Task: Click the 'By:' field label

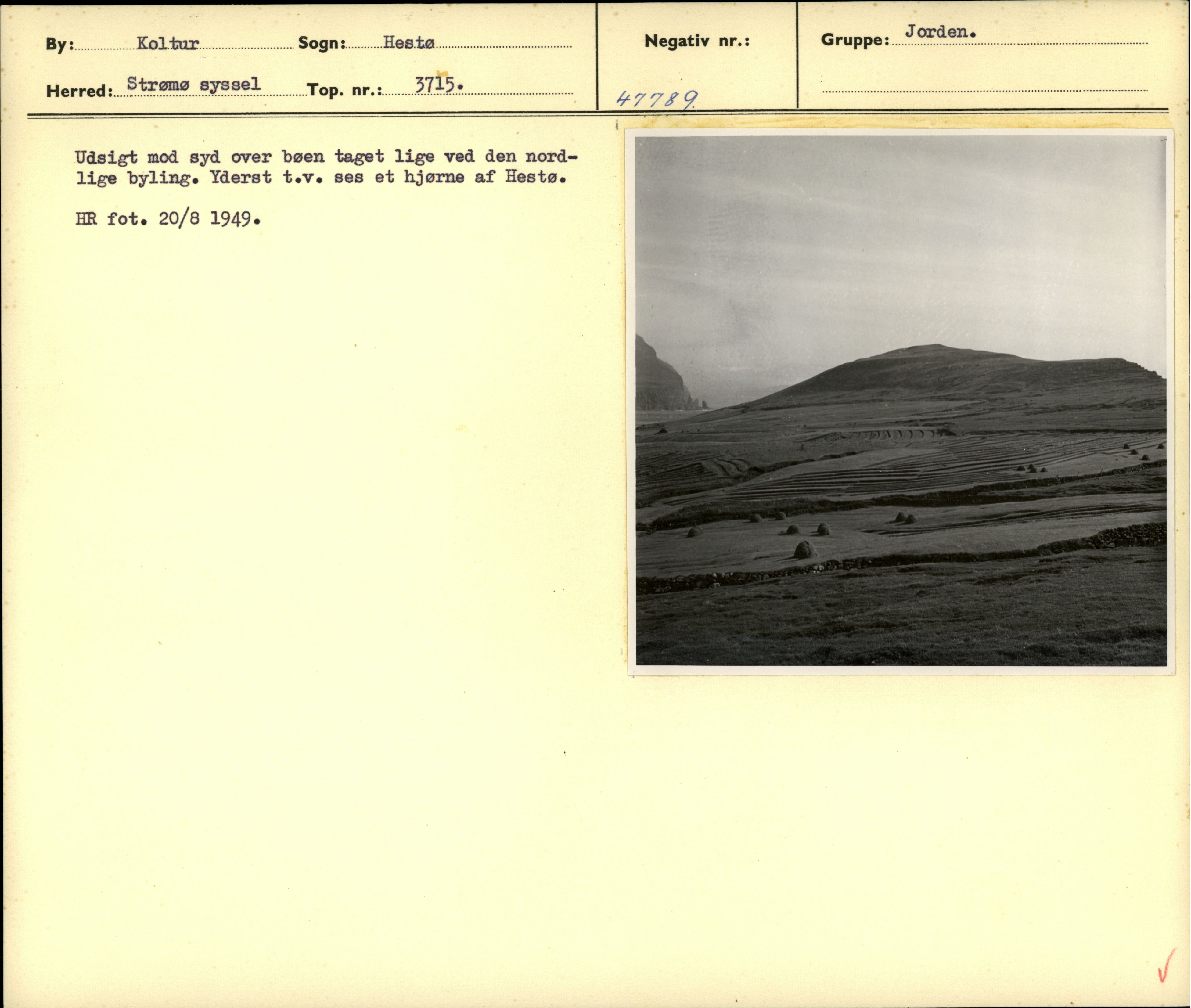Action: click(x=60, y=45)
